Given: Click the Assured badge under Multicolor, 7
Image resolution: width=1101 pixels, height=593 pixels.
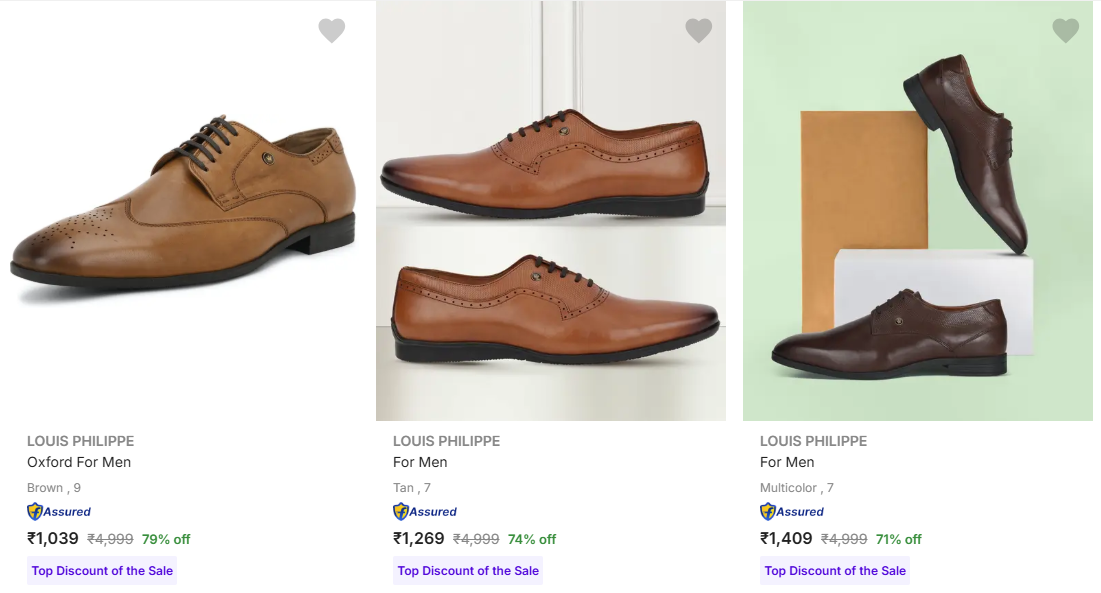Looking at the screenshot, I should 792,512.
